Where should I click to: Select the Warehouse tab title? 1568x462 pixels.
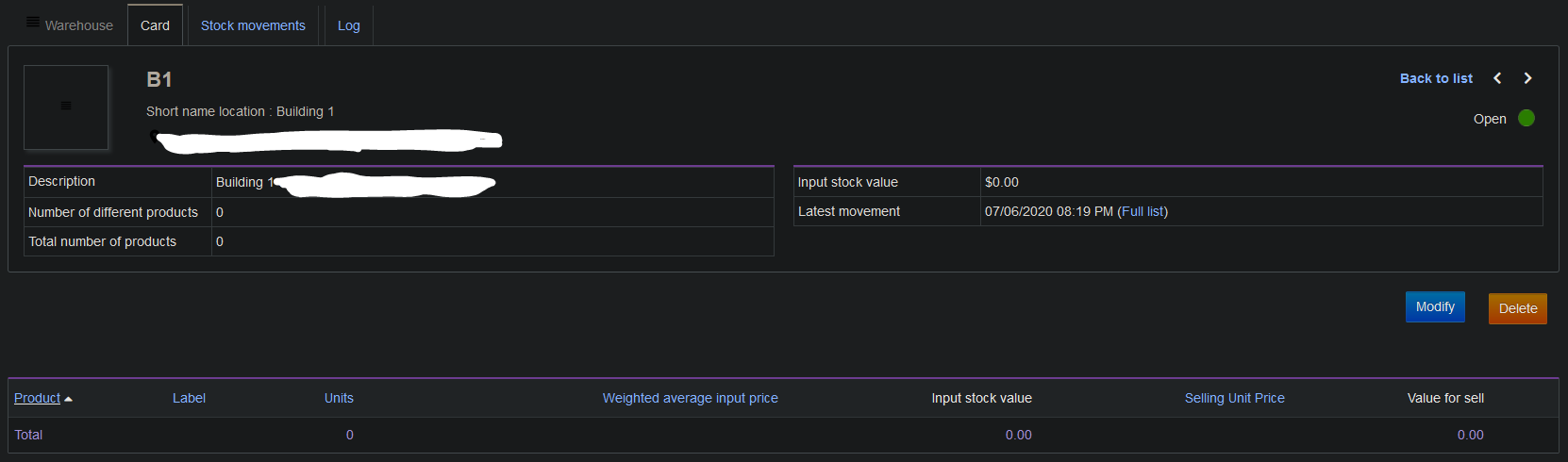pos(79,25)
